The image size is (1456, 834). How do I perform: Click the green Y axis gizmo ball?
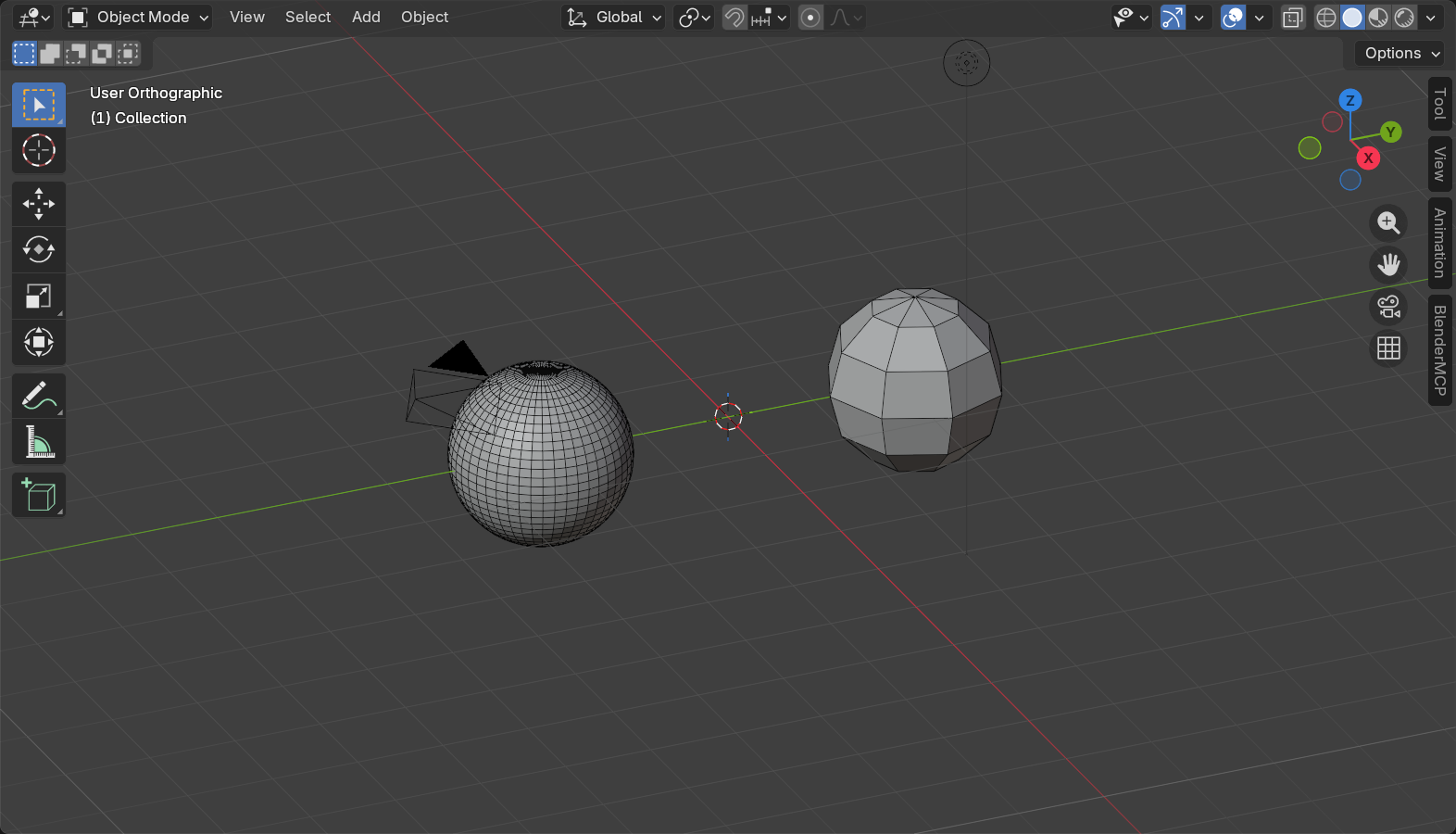pyautogui.click(x=1390, y=133)
